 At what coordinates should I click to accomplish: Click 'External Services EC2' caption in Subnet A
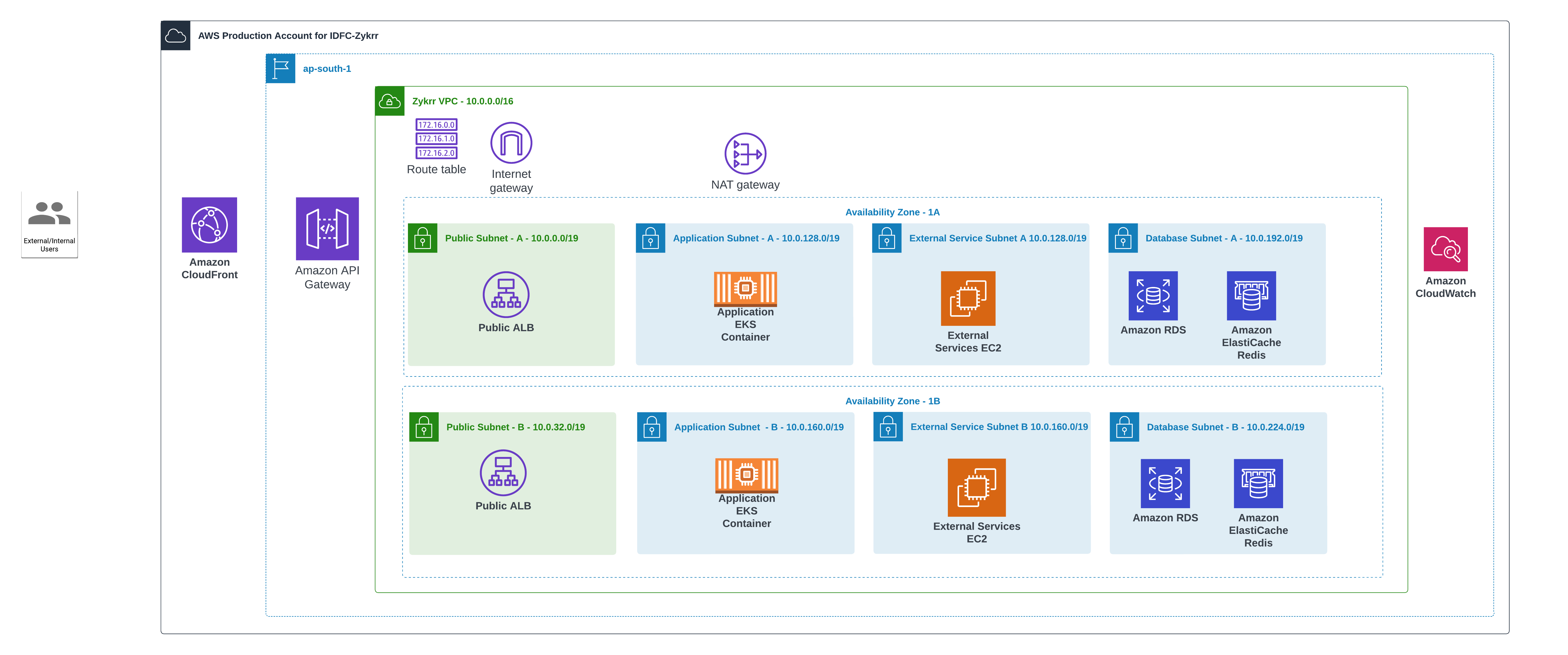coord(968,341)
